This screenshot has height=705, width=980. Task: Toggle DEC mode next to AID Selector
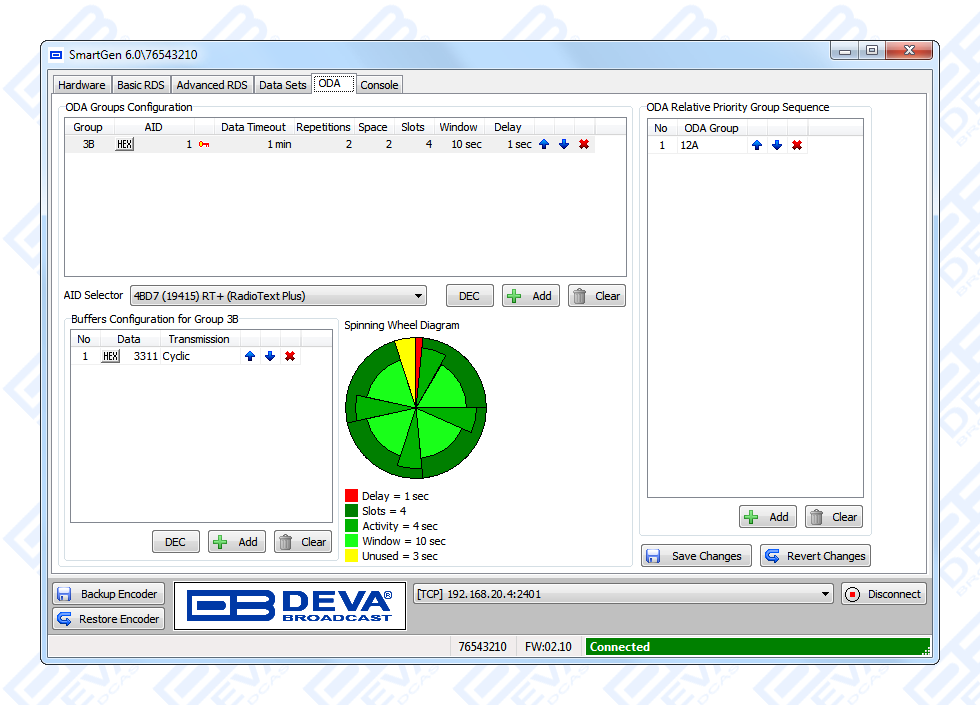pos(469,296)
